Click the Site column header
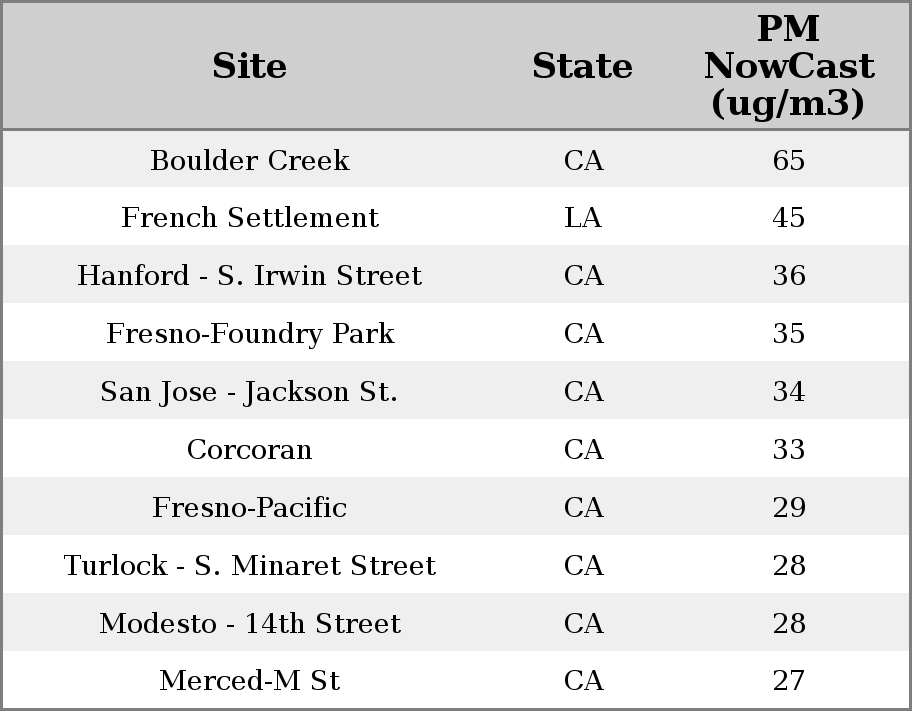This screenshot has height=711, width=912. [x=249, y=66]
